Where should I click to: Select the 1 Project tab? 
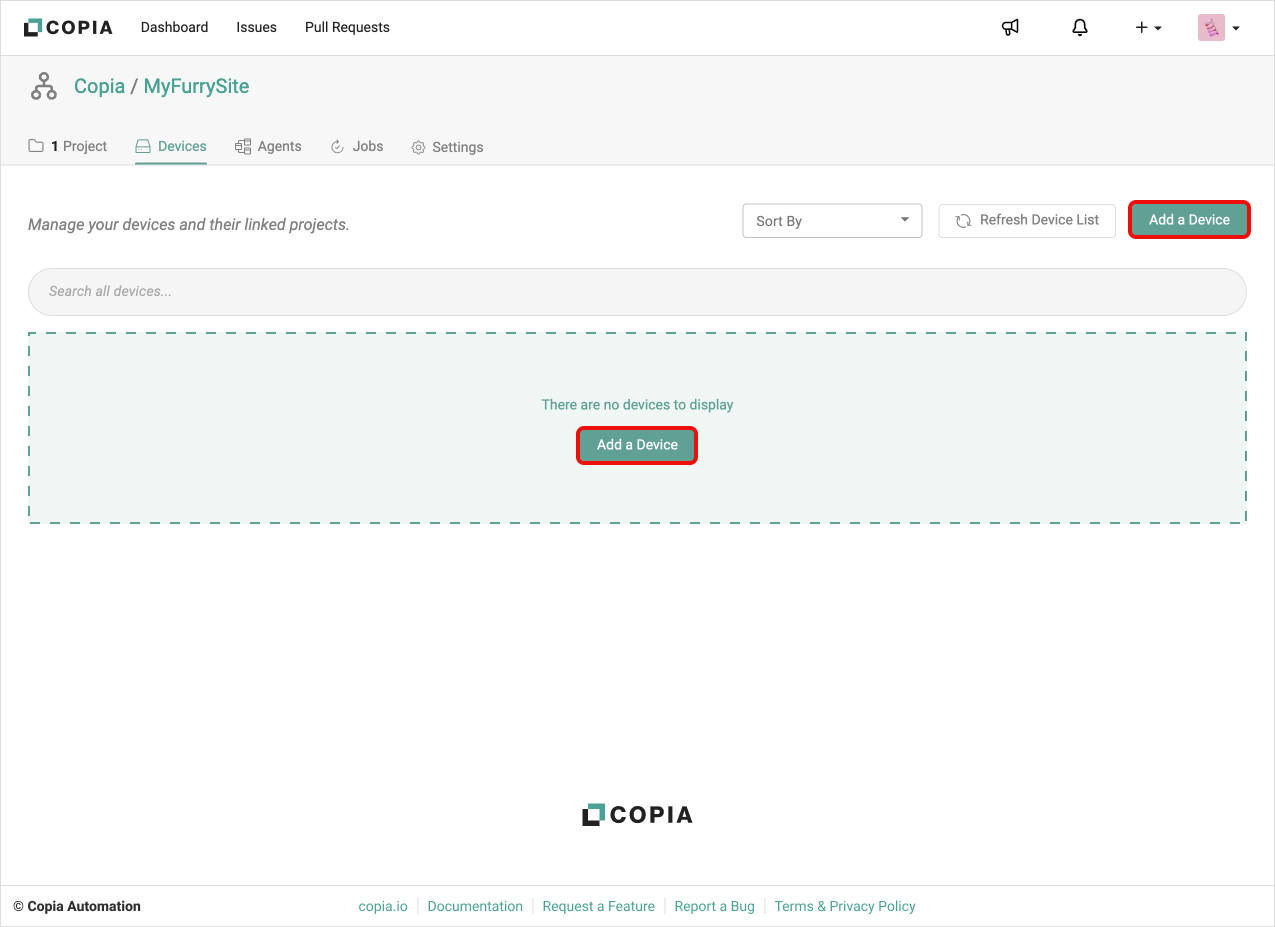coord(68,146)
